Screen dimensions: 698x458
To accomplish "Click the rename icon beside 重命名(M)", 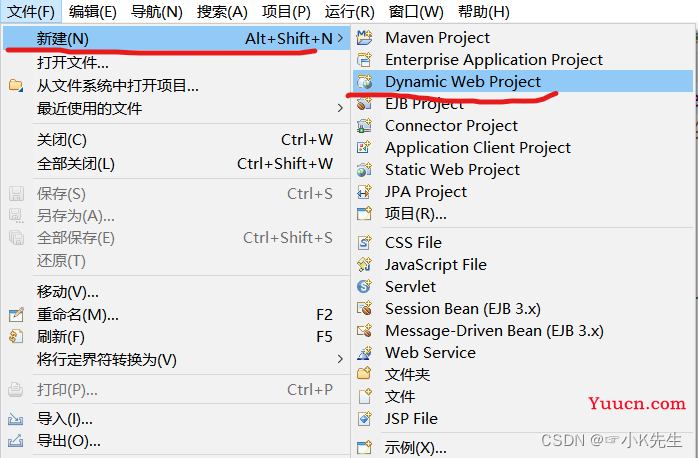I will (x=16, y=315).
